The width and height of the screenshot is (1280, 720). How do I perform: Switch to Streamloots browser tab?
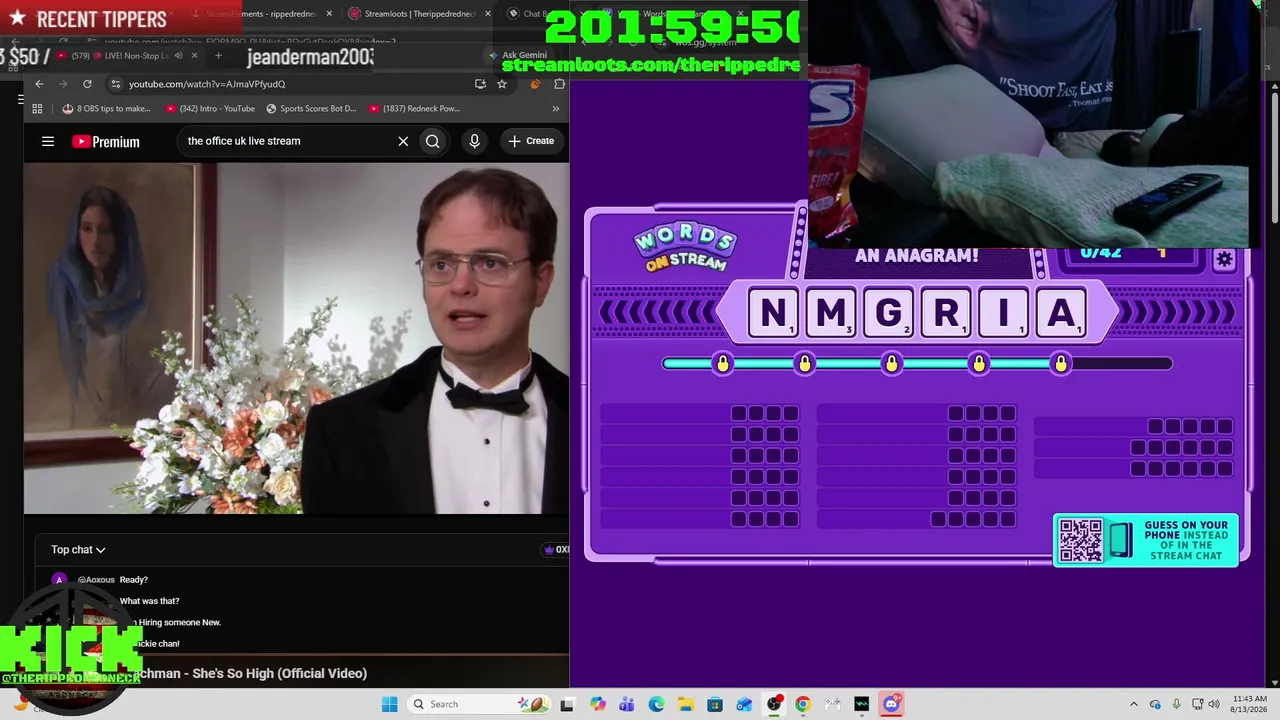(418, 14)
